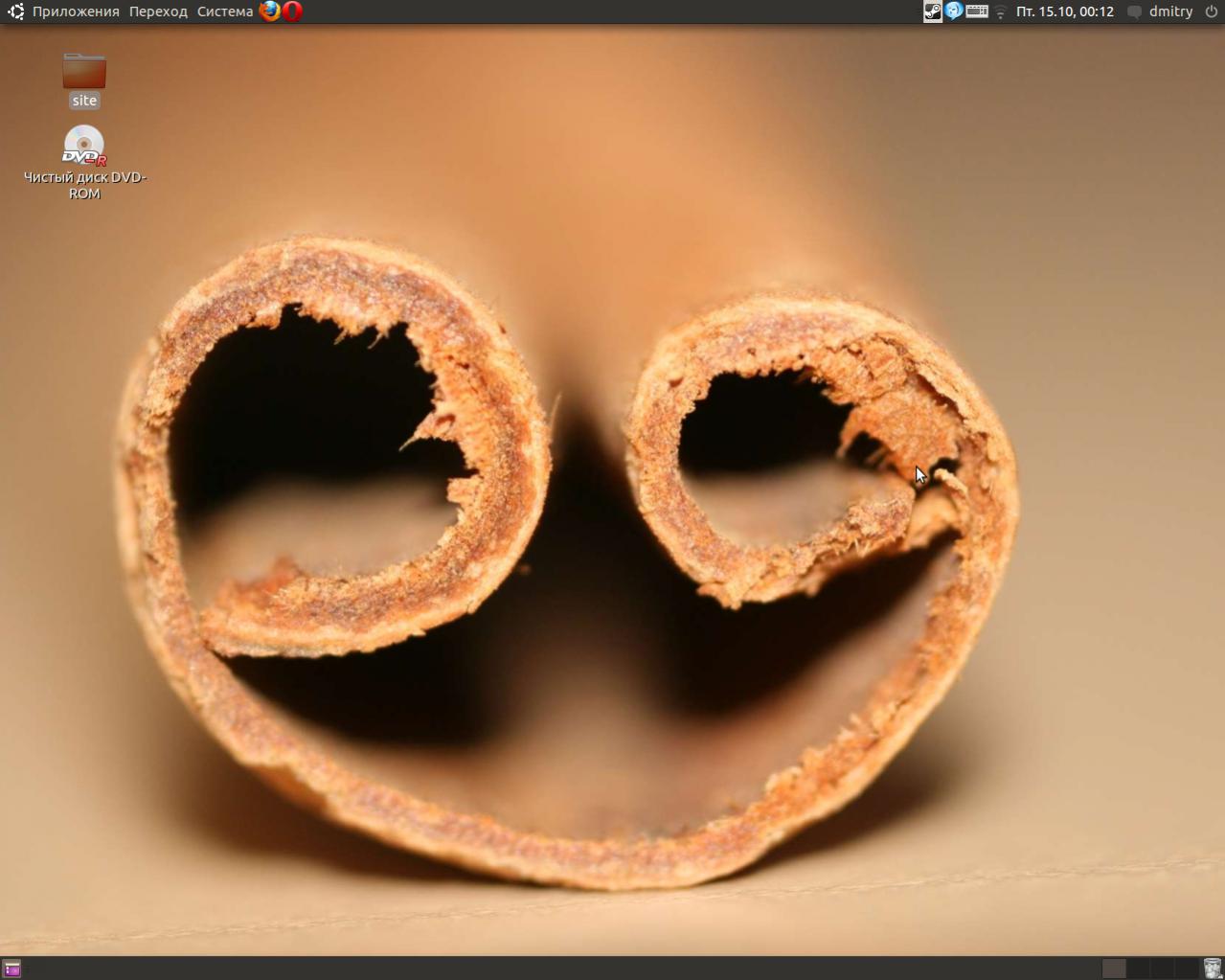Switch to the fourth workspace
The width and height of the screenshot is (1225, 980).
1186,969
